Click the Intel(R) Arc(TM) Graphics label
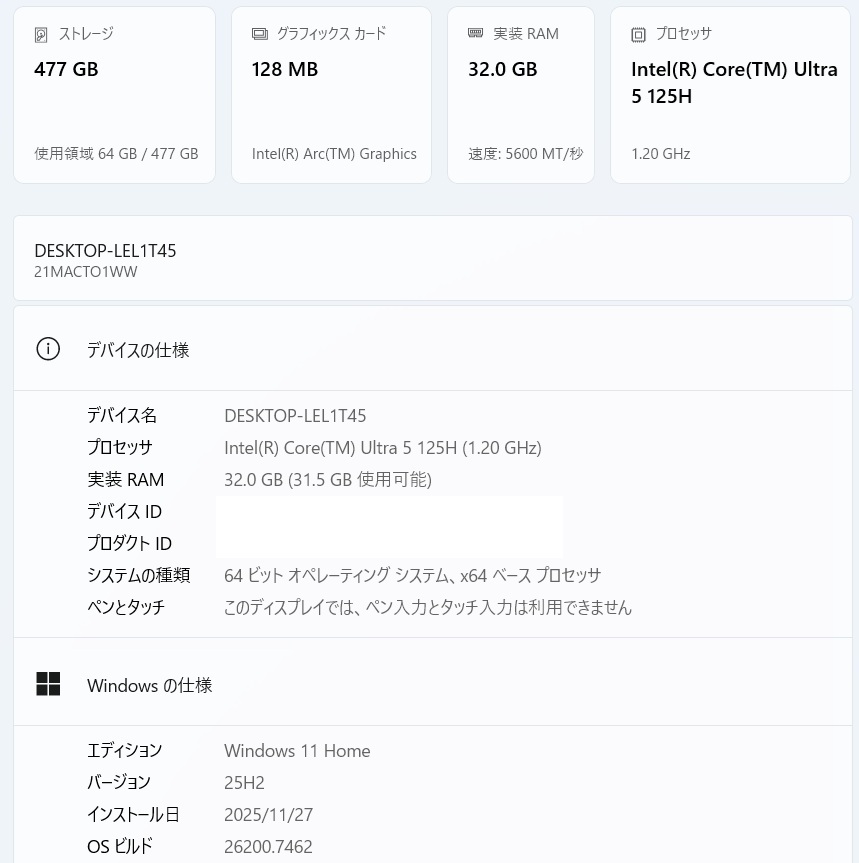Viewport: 859px width, 863px height. click(x=334, y=154)
